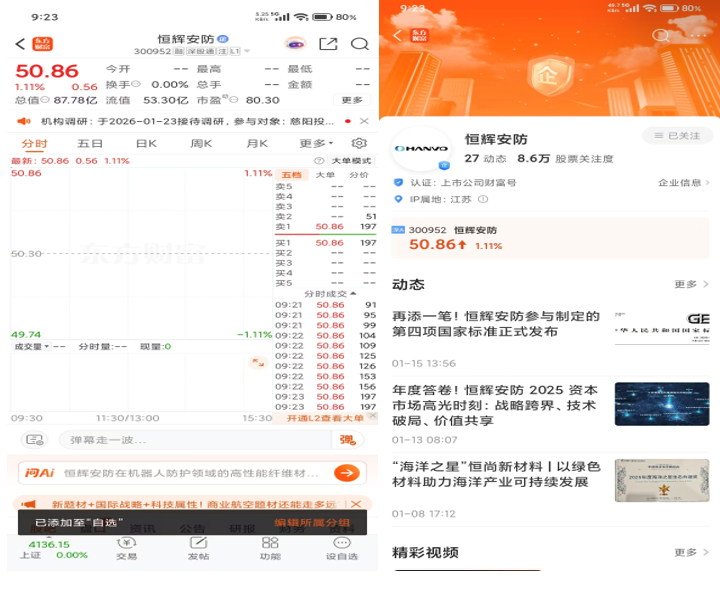
Task: Tap the 卖1 50.86 order row
Action: pos(326,226)
